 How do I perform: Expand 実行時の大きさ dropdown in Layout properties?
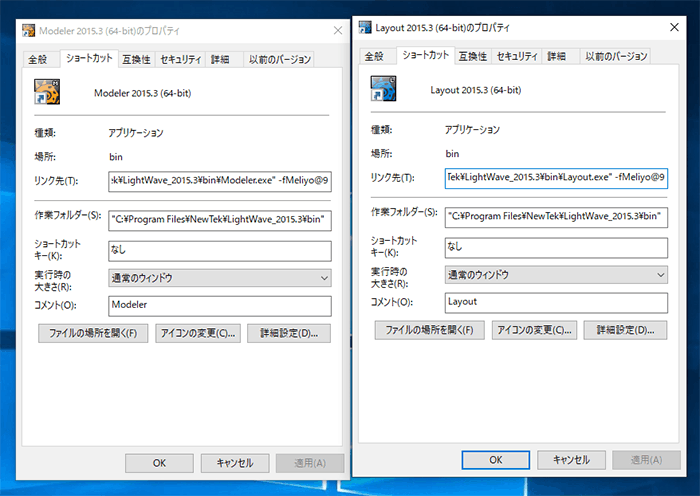click(x=556, y=275)
